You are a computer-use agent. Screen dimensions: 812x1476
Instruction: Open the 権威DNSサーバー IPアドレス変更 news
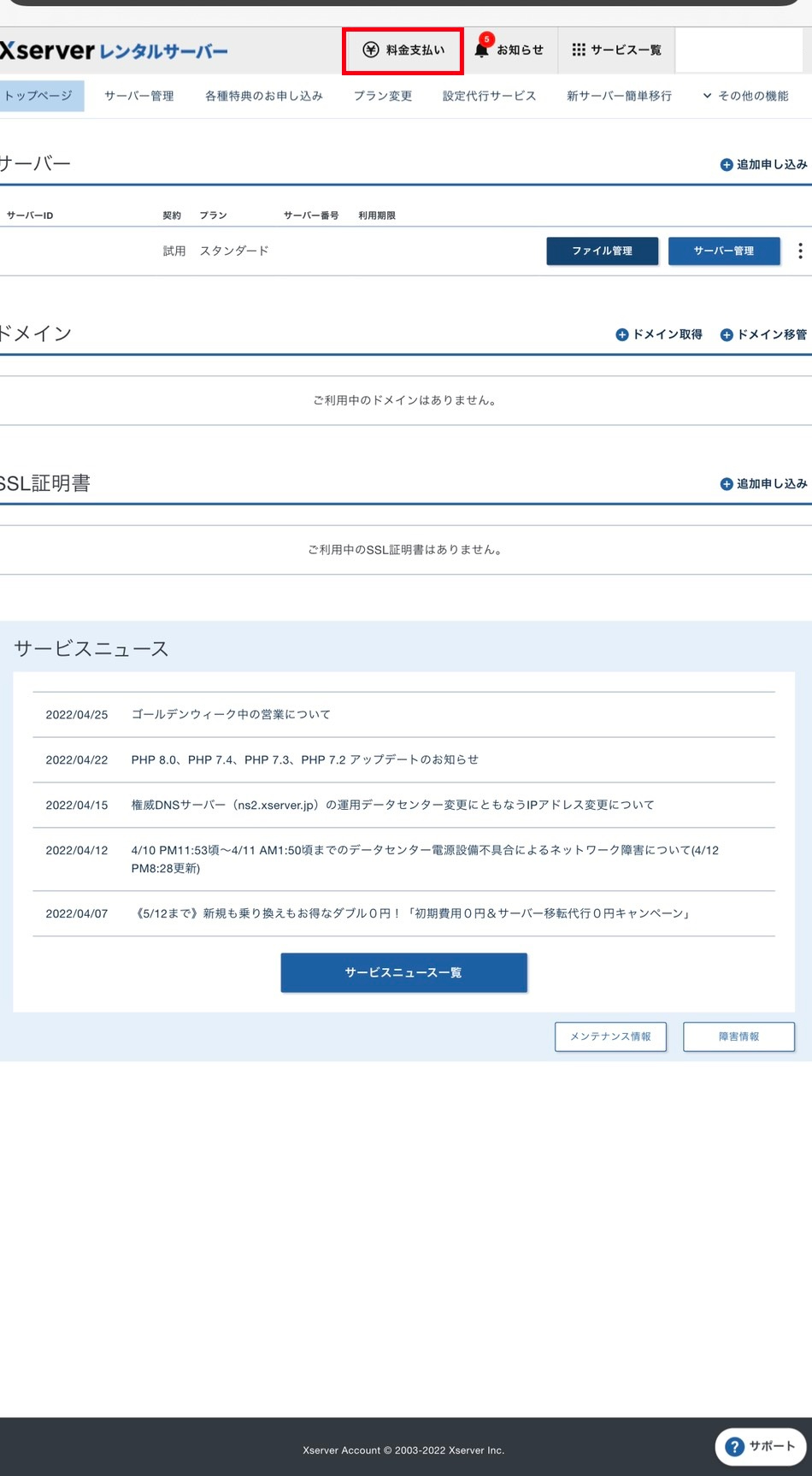(x=392, y=805)
